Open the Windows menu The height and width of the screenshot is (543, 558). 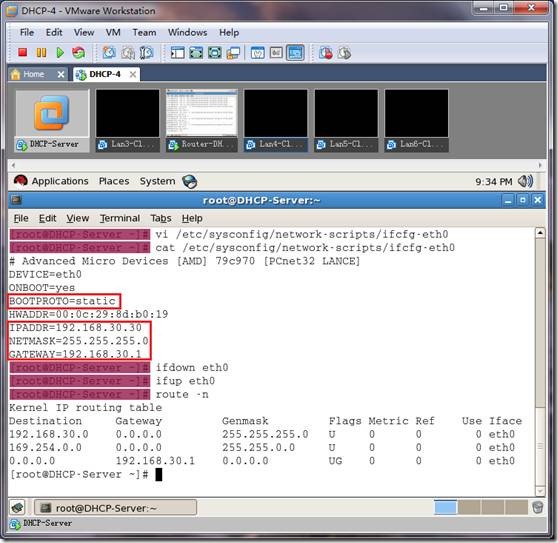[188, 32]
